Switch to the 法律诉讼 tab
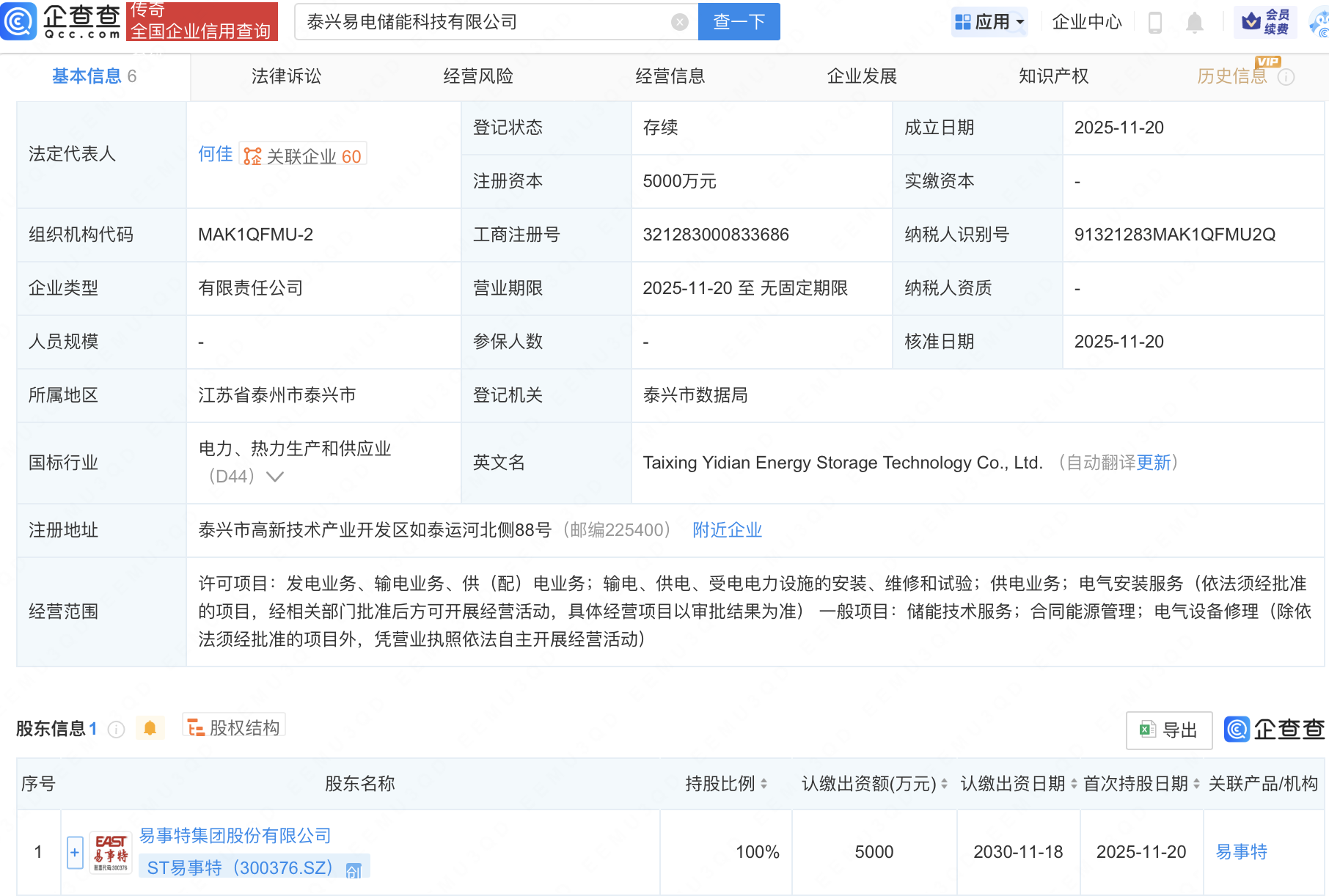Screen dimensions: 1329x896 click(285, 76)
